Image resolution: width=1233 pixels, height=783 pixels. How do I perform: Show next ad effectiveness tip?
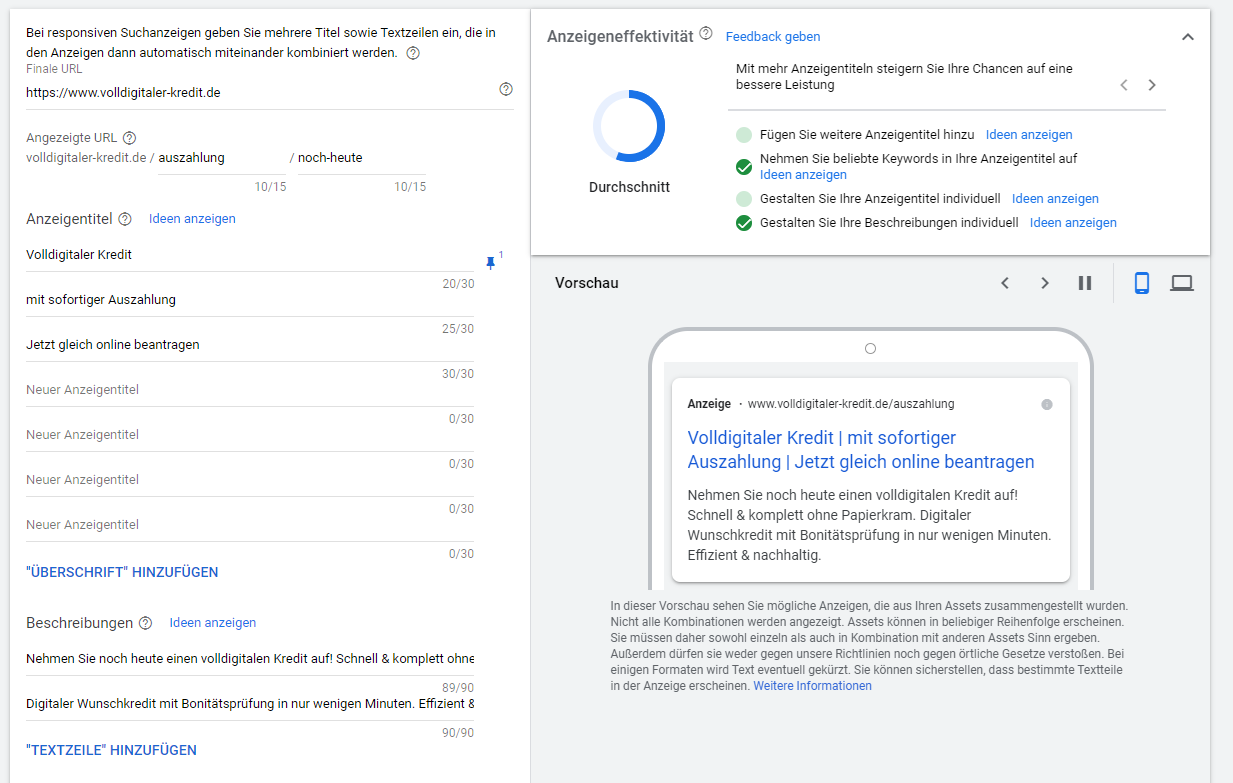pyautogui.click(x=1152, y=85)
